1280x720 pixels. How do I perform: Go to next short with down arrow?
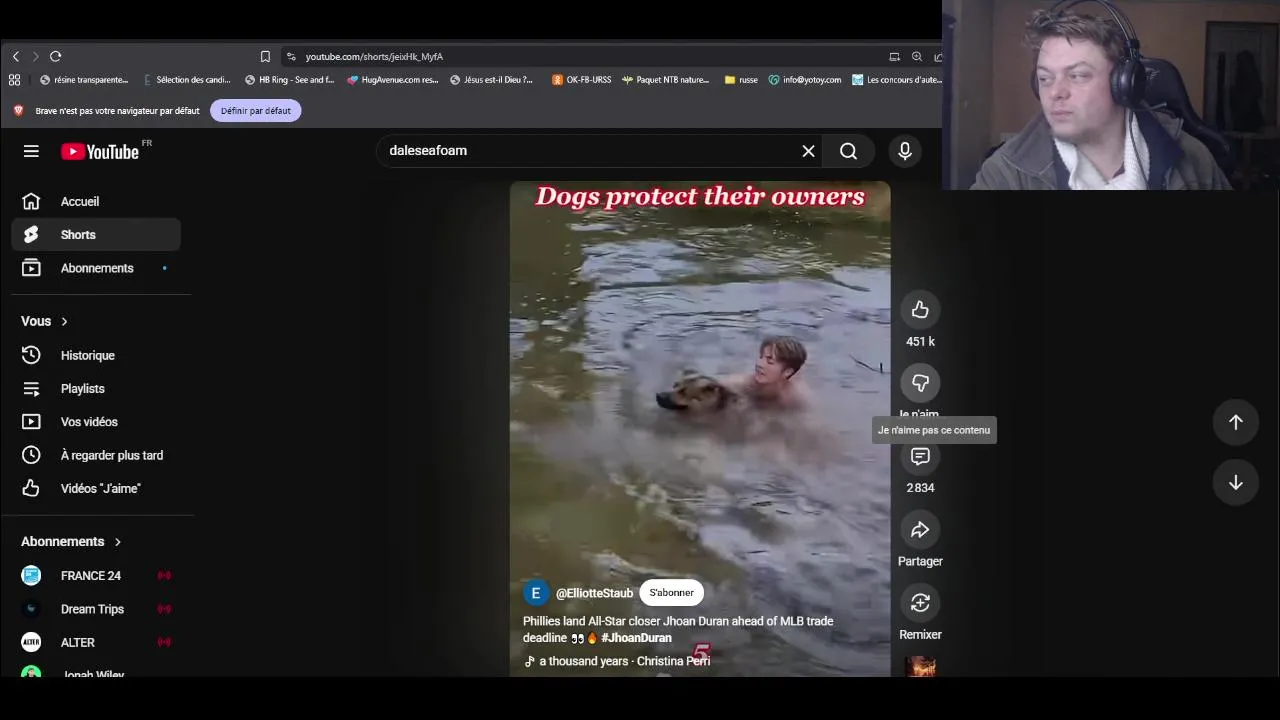[x=1236, y=483]
